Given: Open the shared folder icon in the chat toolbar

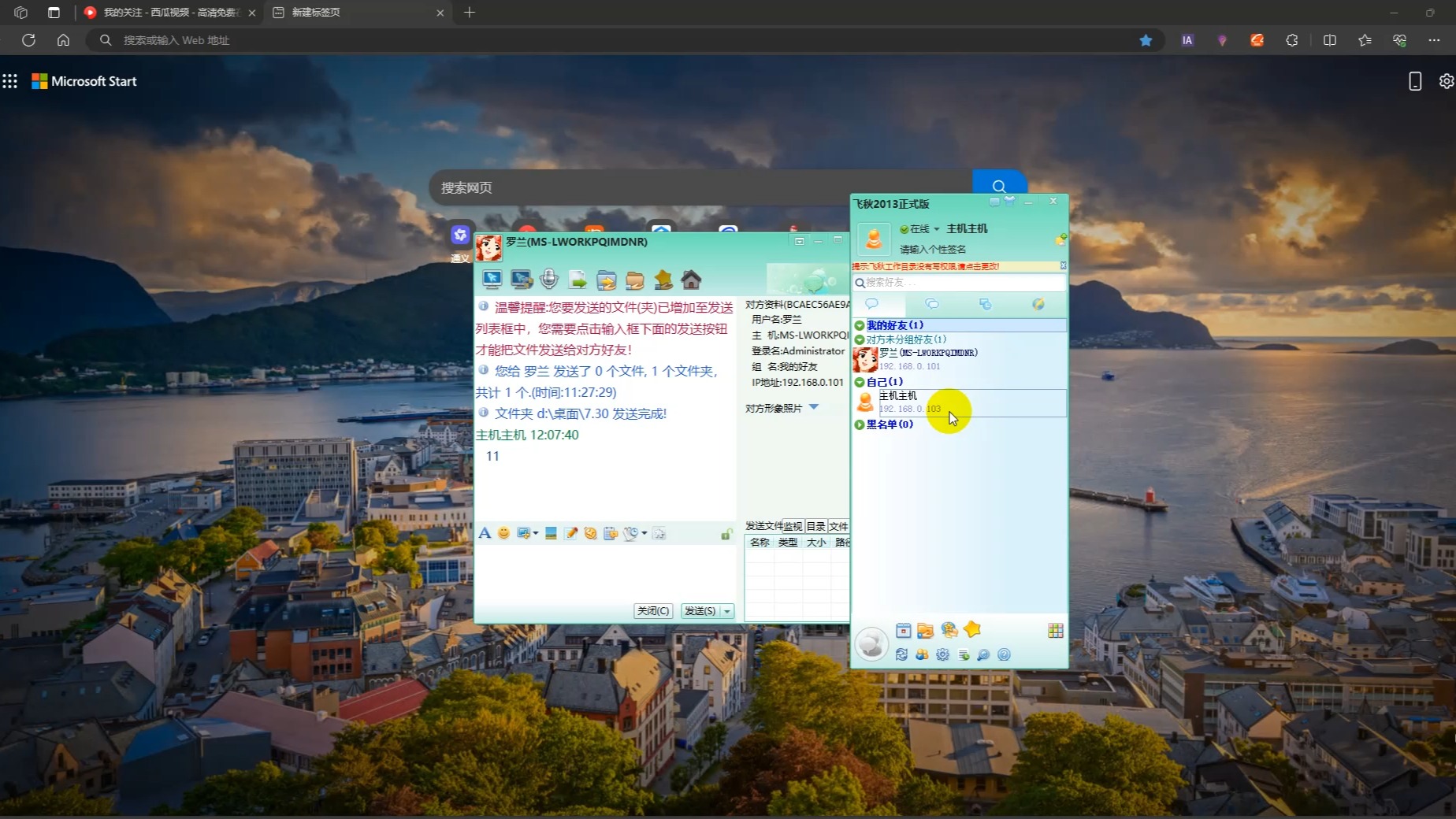Looking at the screenshot, I should tap(635, 280).
